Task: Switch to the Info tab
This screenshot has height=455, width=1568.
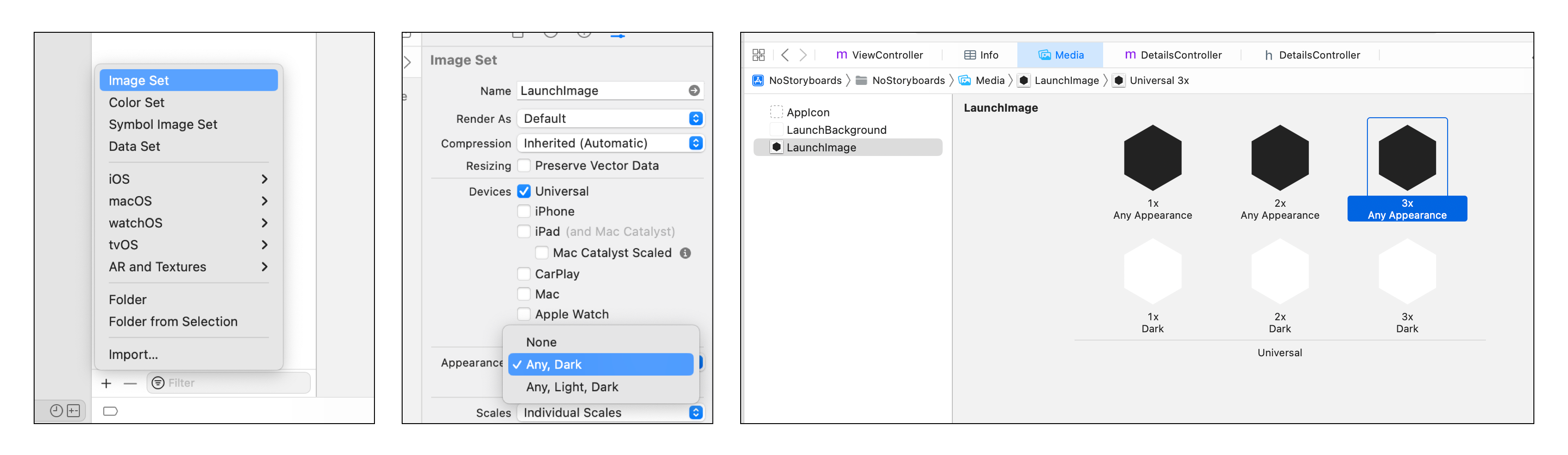Action: coord(980,55)
